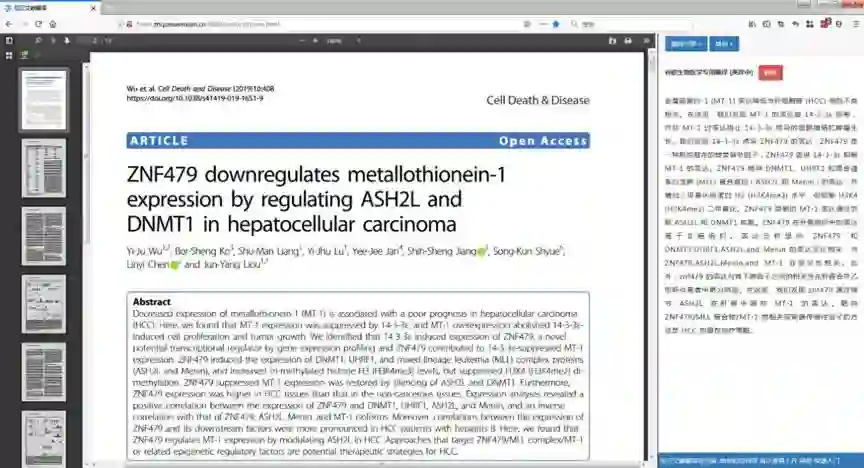Click the browser search input field
This screenshot has width=864, height=468.
(634, 24)
